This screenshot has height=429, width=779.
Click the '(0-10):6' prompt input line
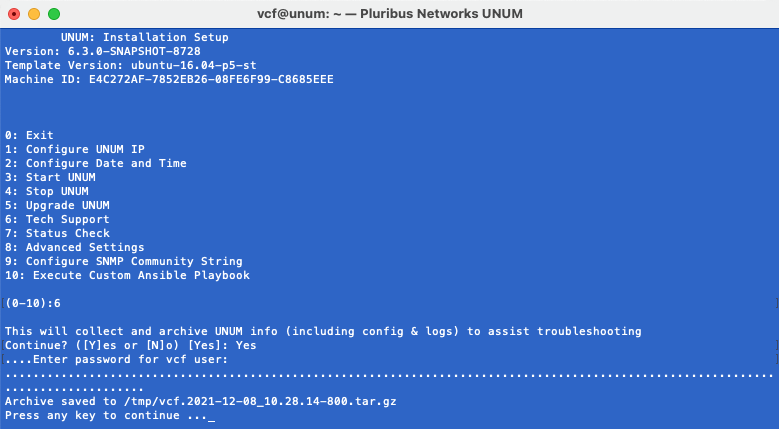[x=33, y=303]
